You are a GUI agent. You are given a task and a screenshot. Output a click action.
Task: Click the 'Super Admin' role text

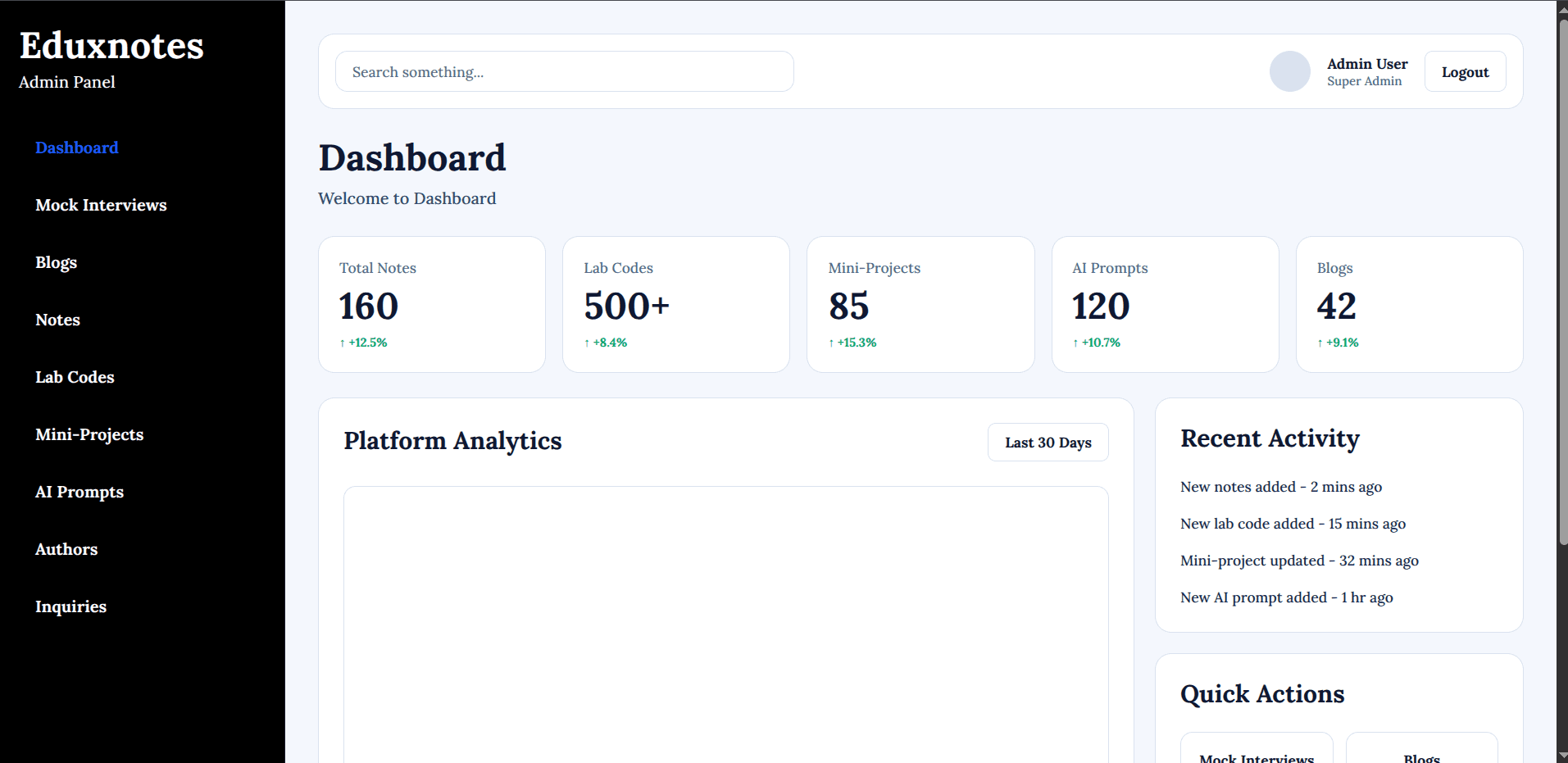(1364, 81)
